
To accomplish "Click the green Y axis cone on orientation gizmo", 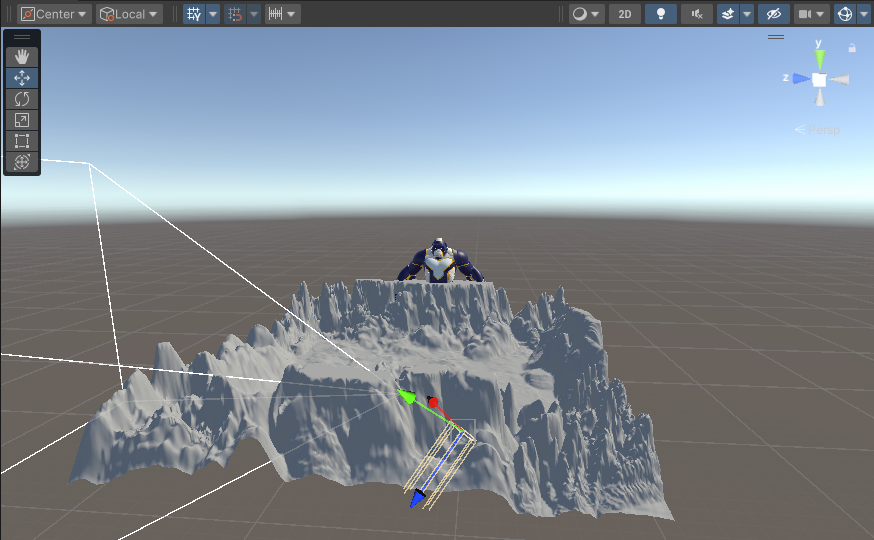I will coord(819,59).
